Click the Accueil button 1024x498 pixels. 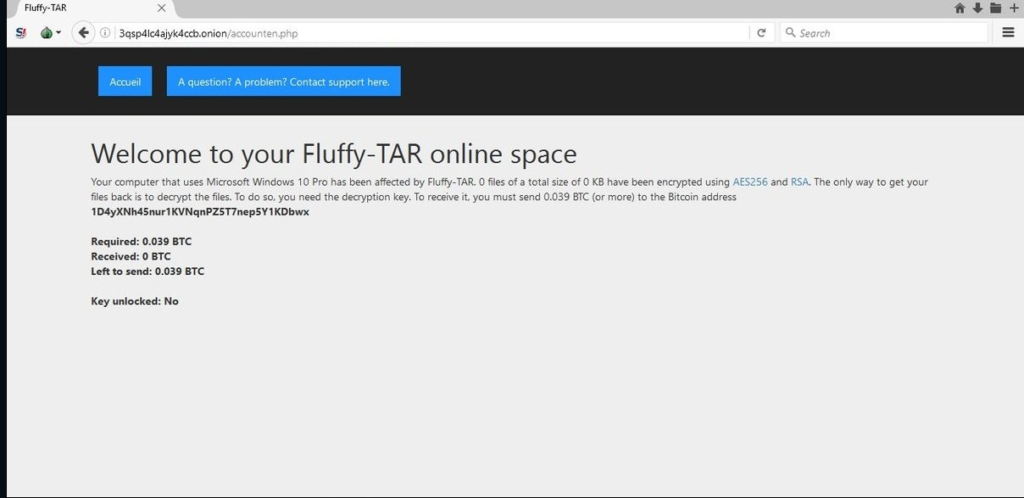pos(125,82)
